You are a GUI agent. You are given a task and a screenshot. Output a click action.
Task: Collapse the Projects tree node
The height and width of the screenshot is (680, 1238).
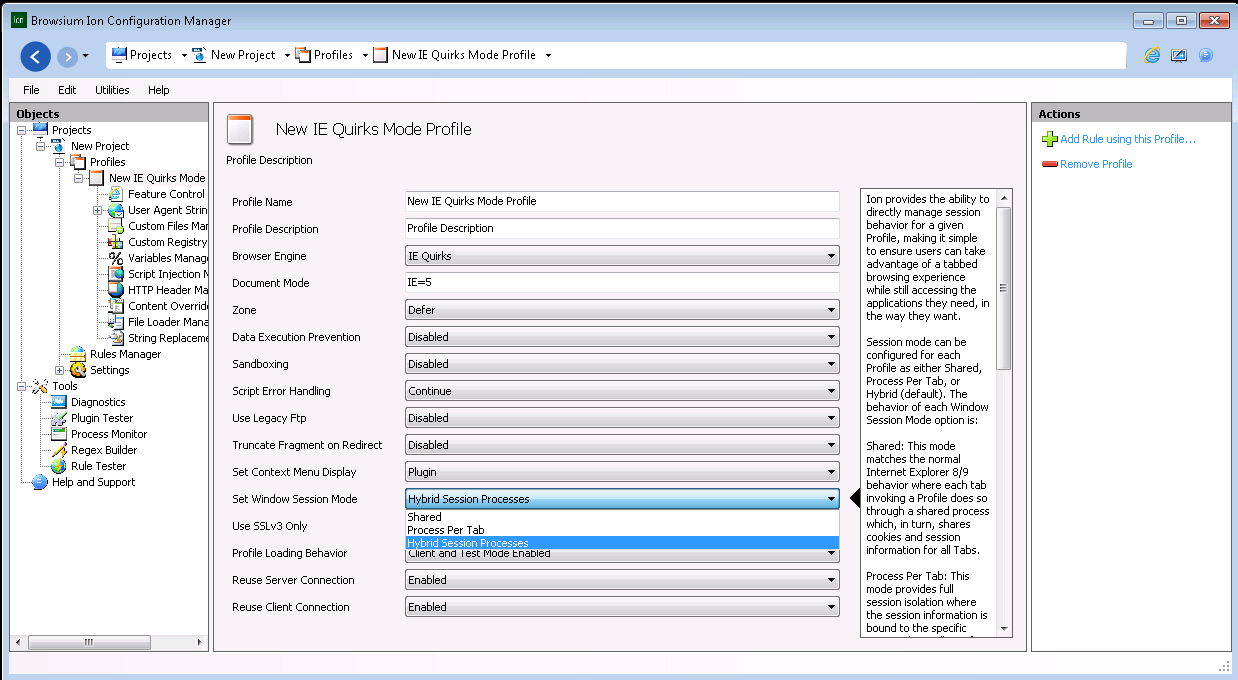[x=23, y=130]
